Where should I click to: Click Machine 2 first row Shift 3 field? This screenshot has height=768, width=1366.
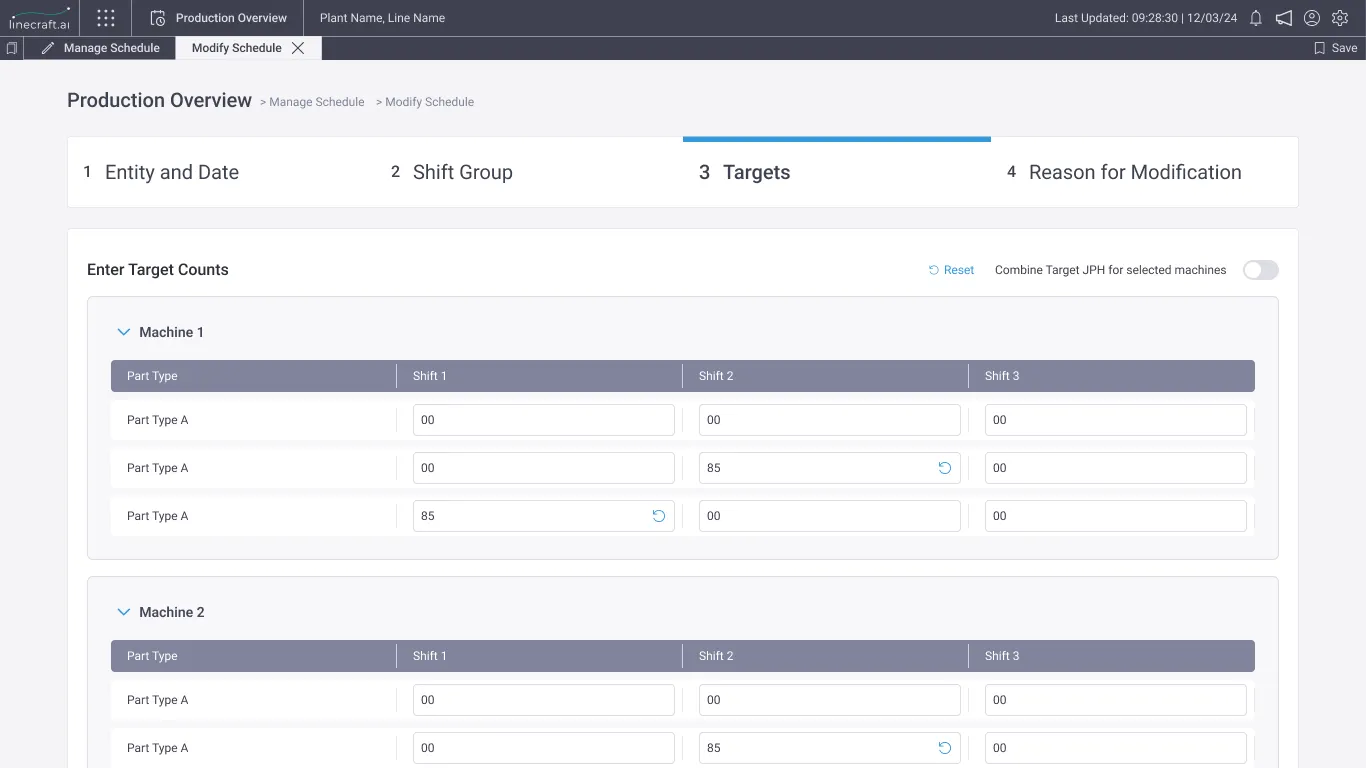(x=1116, y=700)
